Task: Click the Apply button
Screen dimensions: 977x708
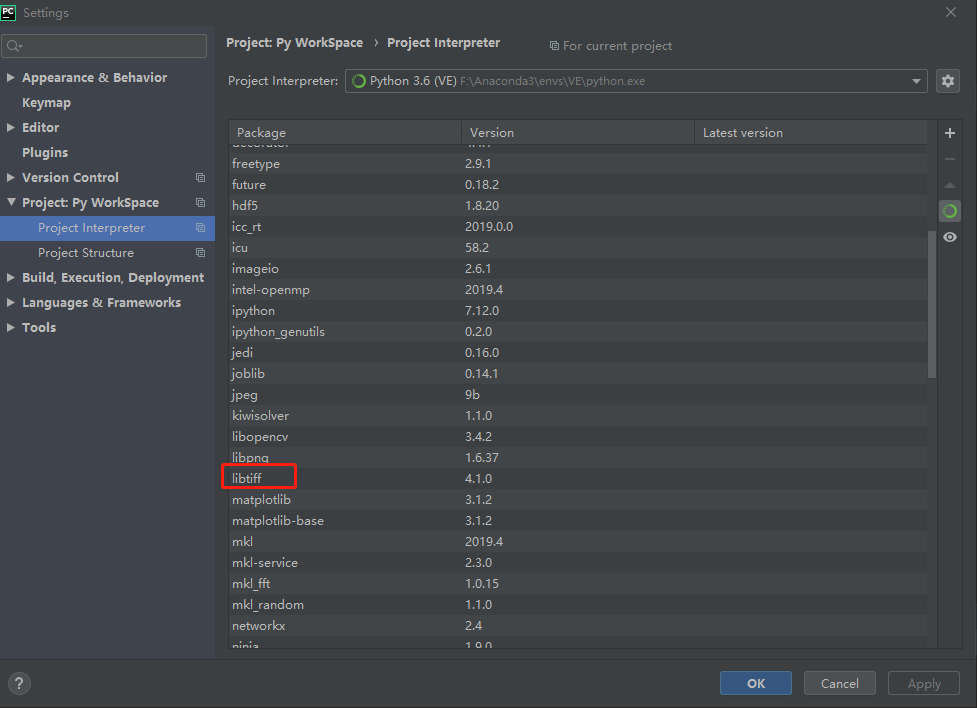Action: click(923, 683)
